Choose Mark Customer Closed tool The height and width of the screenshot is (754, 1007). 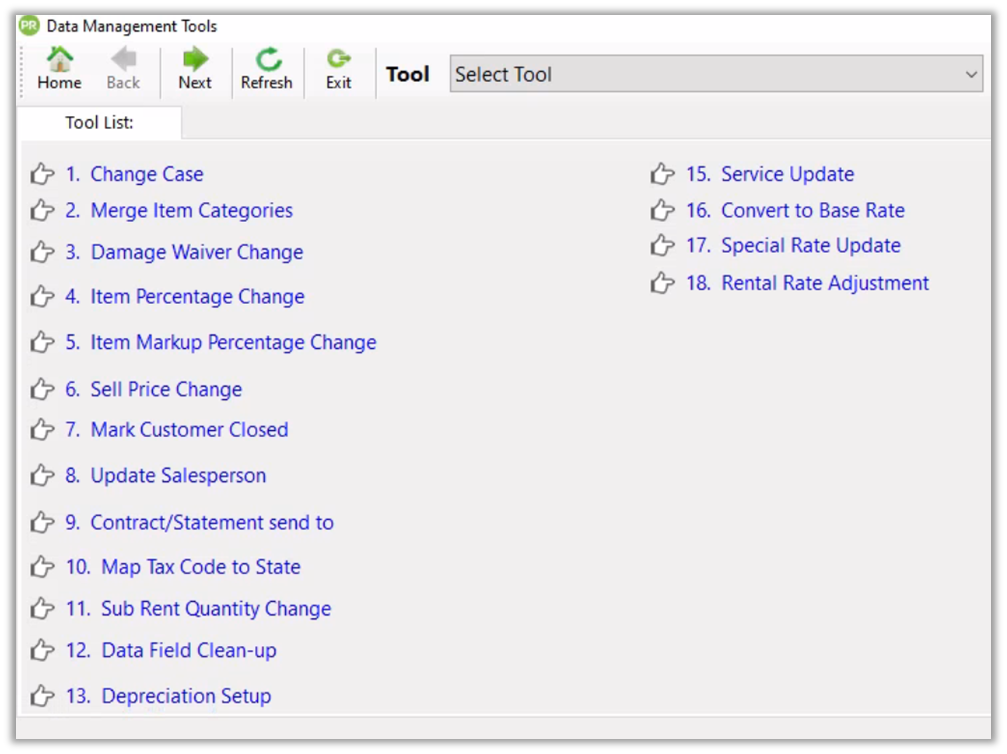(189, 430)
